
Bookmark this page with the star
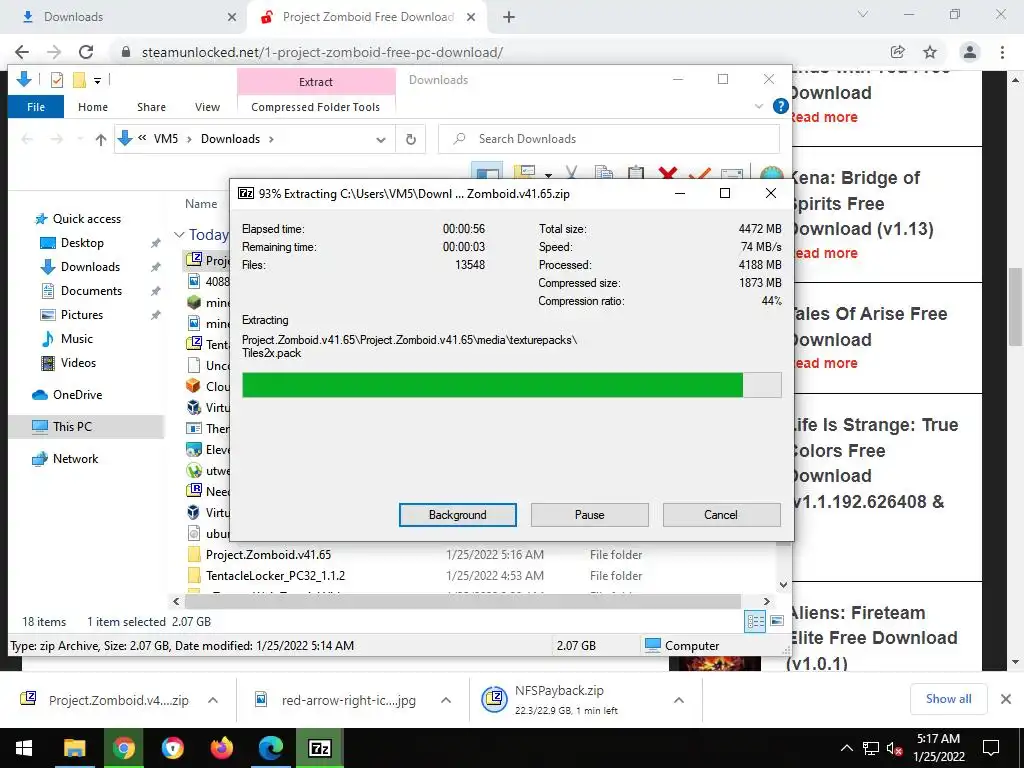coord(930,52)
